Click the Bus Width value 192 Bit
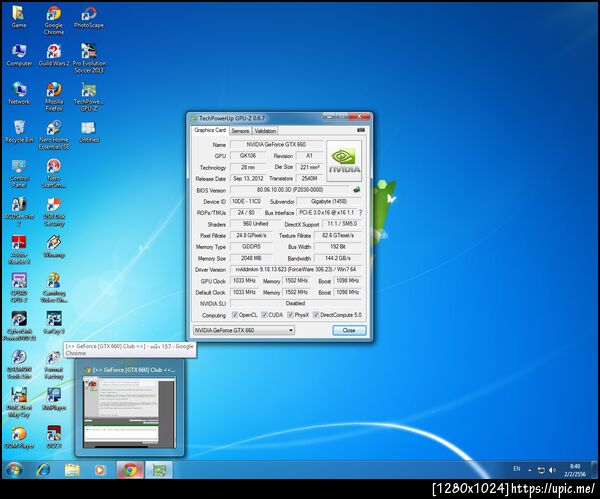 [x=338, y=247]
